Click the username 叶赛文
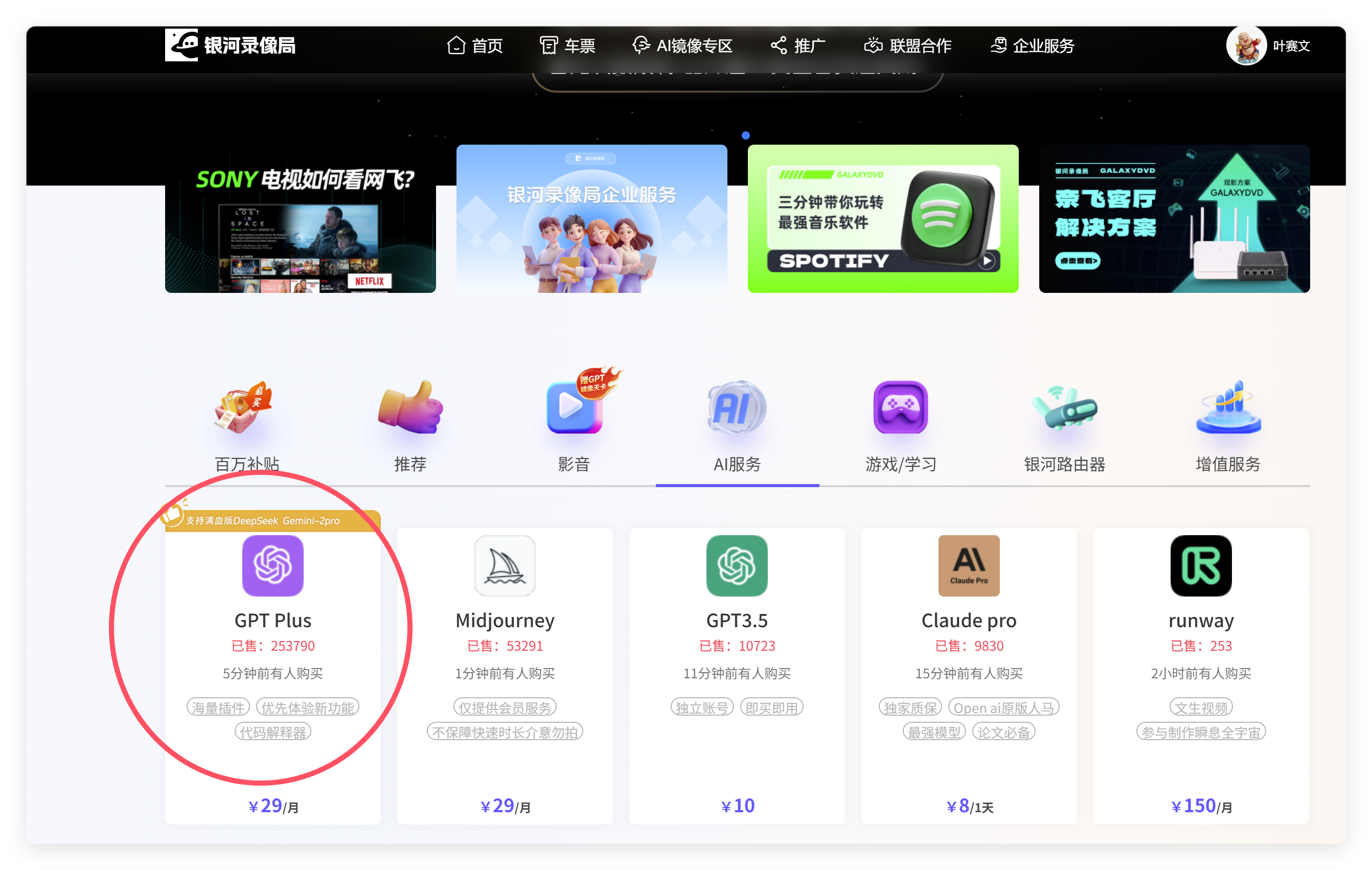This screenshot has width=1372, height=870. point(1291,46)
